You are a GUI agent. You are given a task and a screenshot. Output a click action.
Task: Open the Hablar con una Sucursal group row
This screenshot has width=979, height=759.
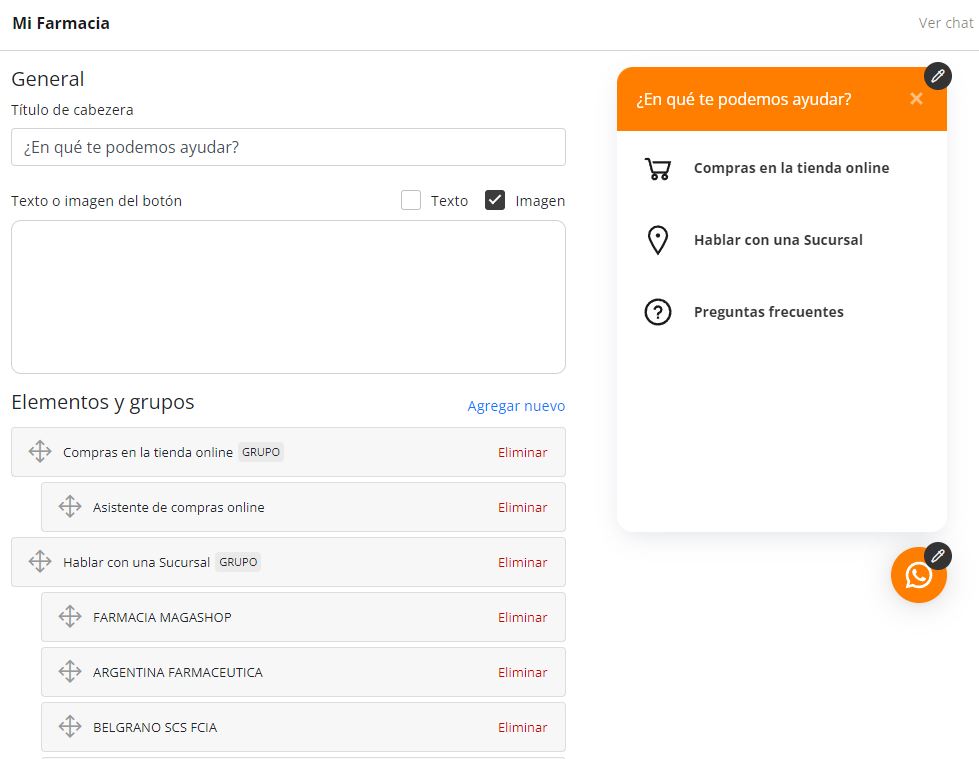click(x=288, y=562)
